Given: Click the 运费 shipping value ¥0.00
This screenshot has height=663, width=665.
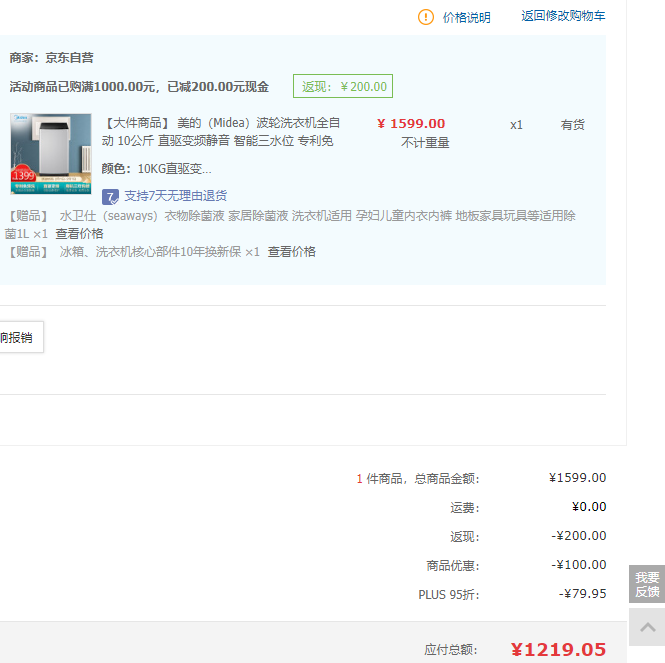Looking at the screenshot, I should tap(589, 506).
